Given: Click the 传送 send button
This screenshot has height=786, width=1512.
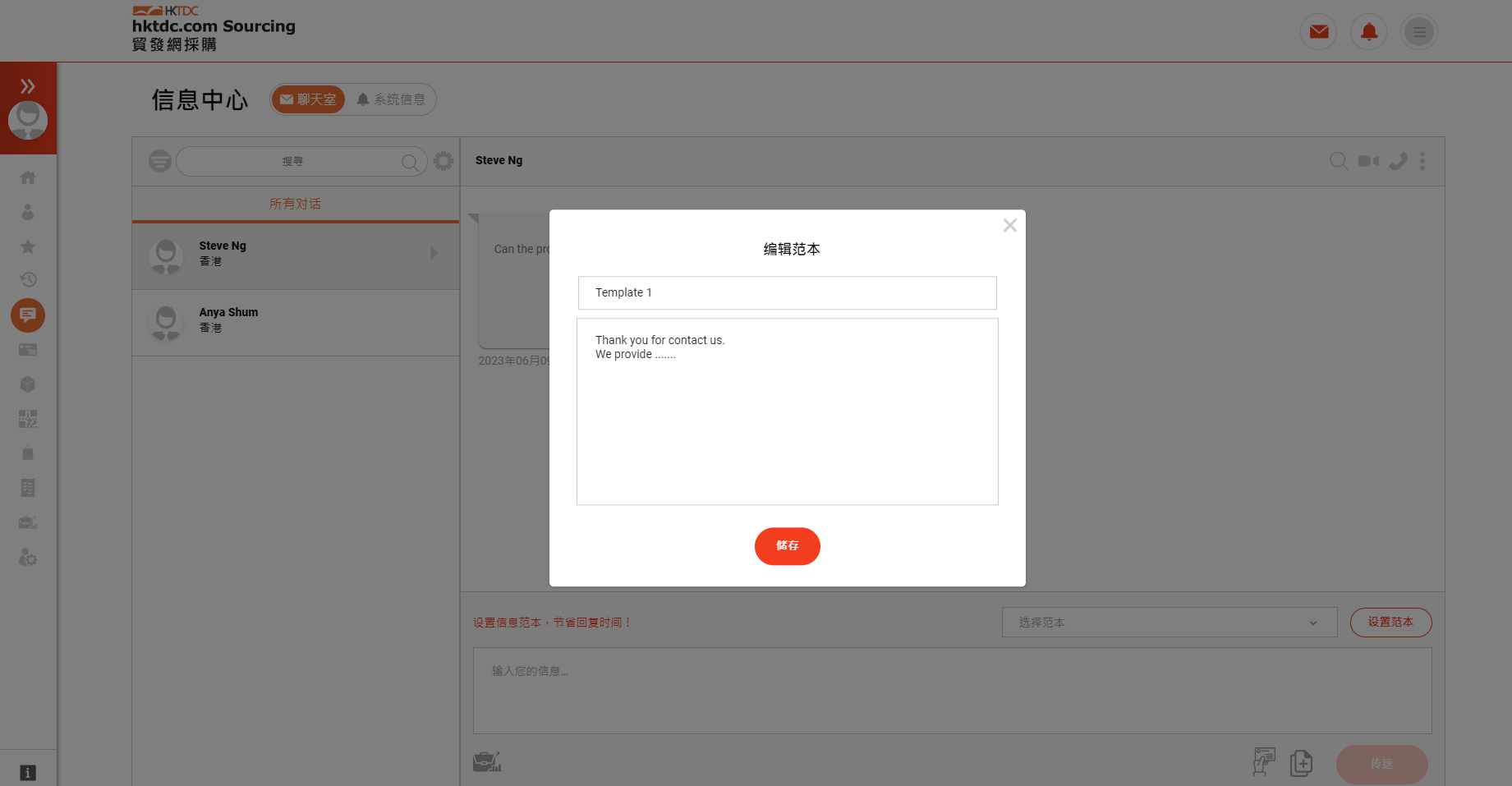Looking at the screenshot, I should (1382, 765).
